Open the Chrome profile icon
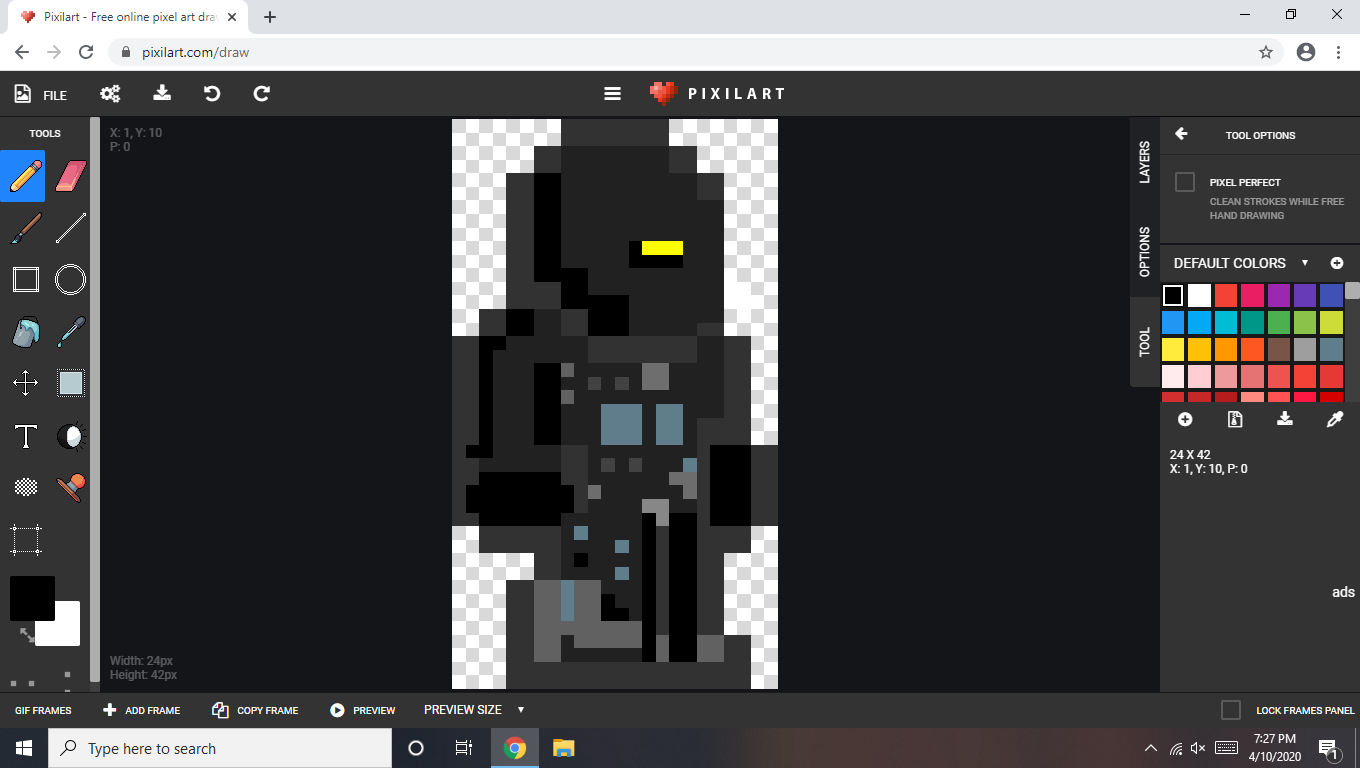Image resolution: width=1360 pixels, height=768 pixels. pos(1305,52)
